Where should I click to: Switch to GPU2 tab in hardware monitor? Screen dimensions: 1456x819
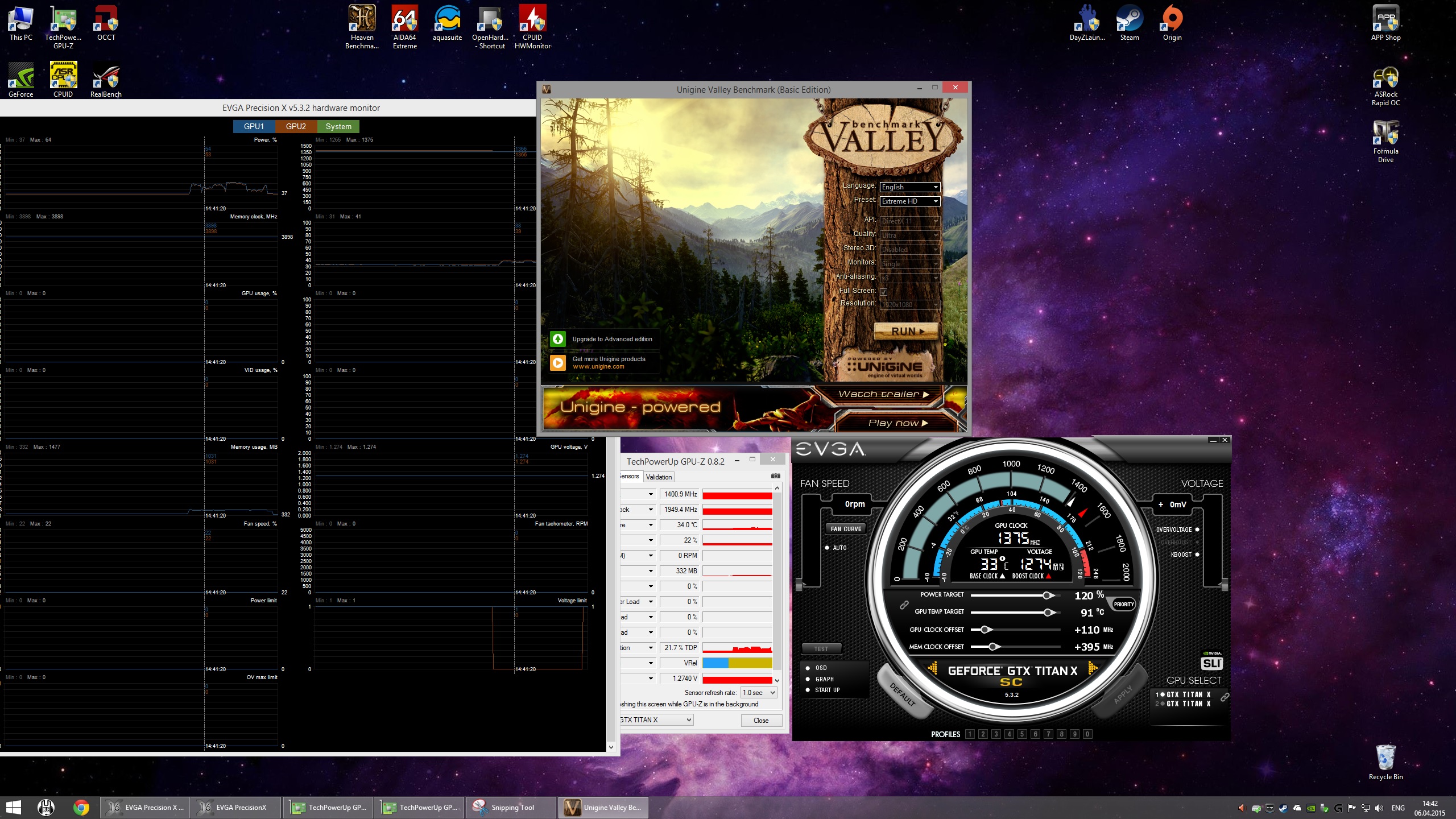tap(296, 126)
